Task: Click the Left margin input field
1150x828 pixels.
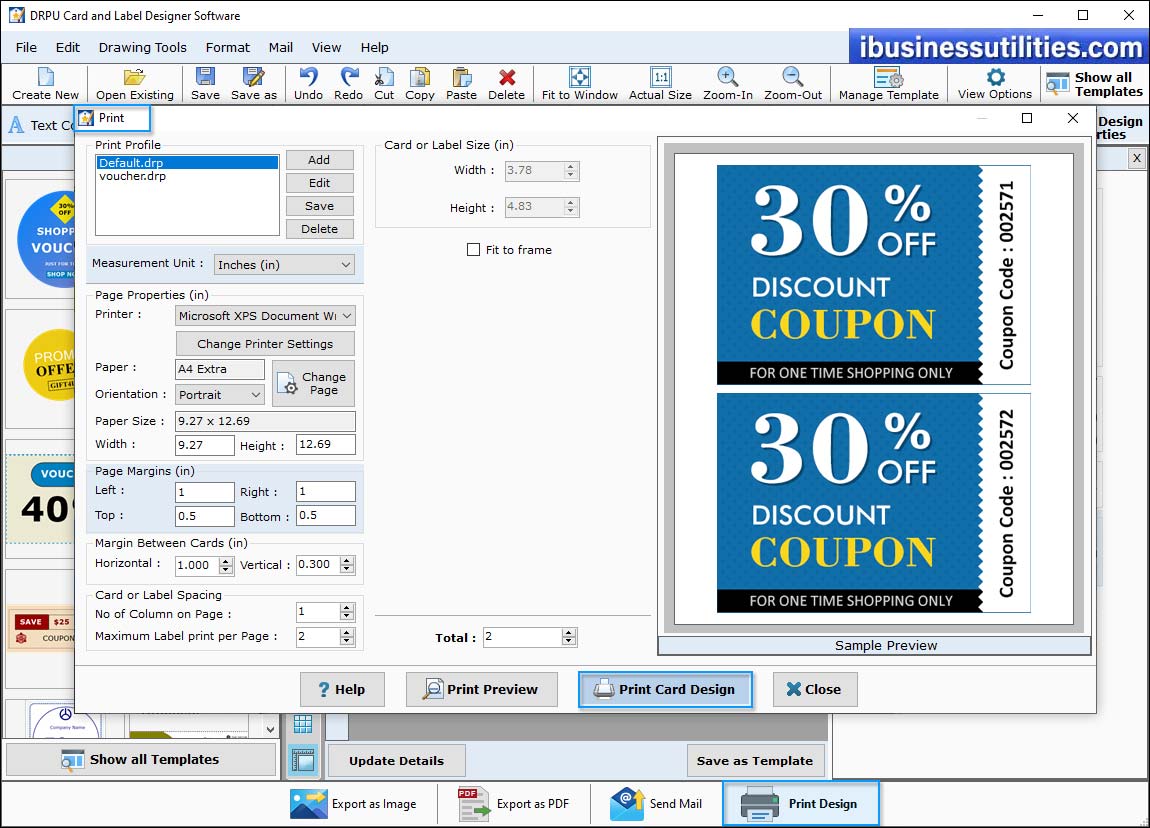Action: 204,492
